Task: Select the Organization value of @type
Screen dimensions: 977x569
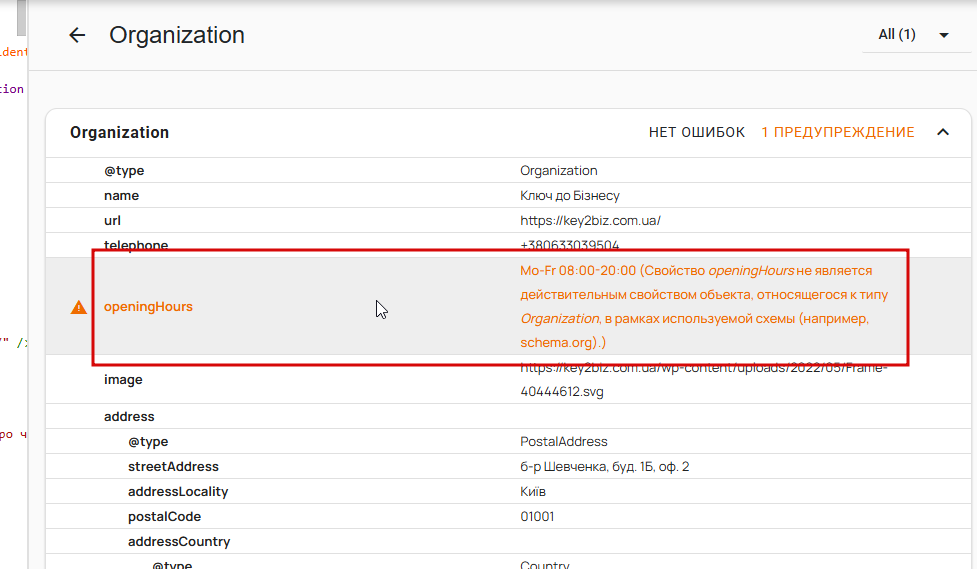Action: [x=559, y=171]
